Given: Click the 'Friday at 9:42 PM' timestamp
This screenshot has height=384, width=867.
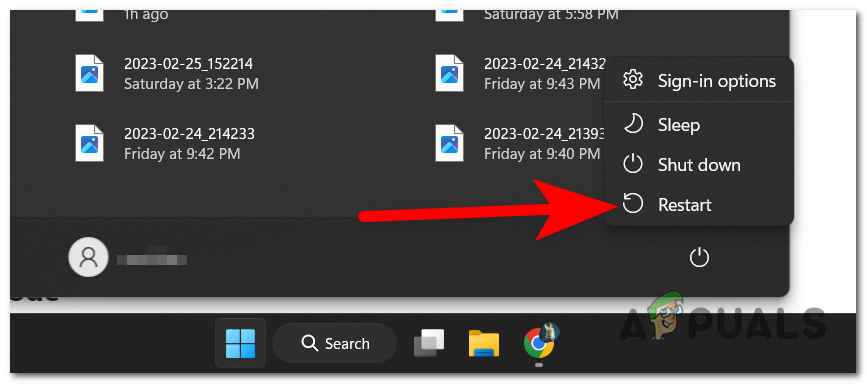Looking at the screenshot, I should coord(182,153).
